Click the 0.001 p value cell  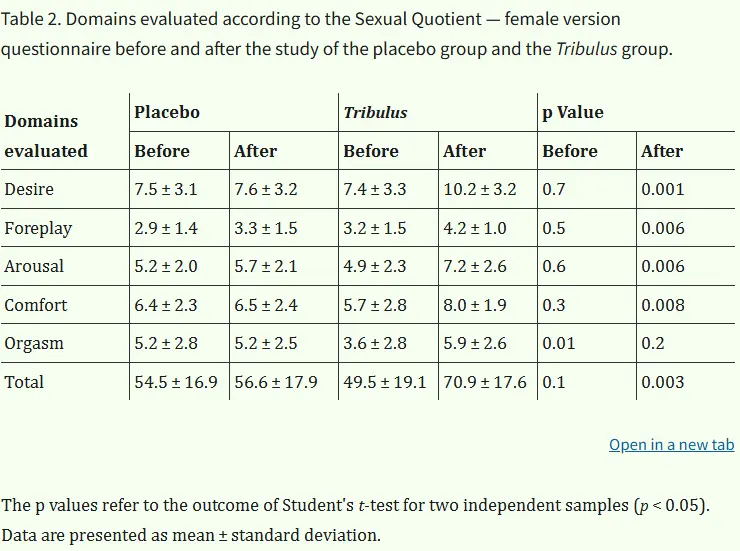[663, 189]
